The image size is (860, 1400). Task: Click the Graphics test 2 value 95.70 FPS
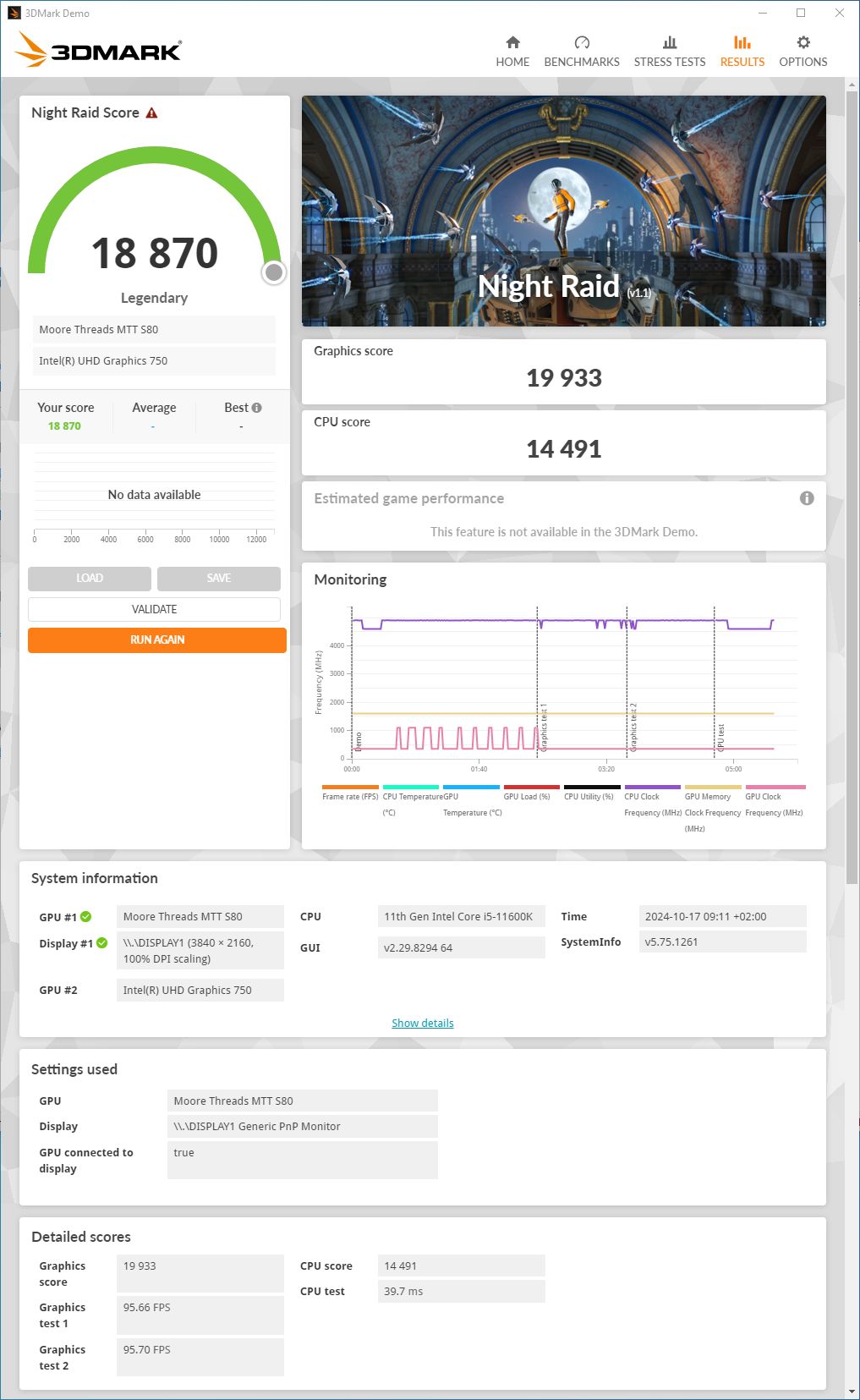pyautogui.click(x=200, y=1358)
